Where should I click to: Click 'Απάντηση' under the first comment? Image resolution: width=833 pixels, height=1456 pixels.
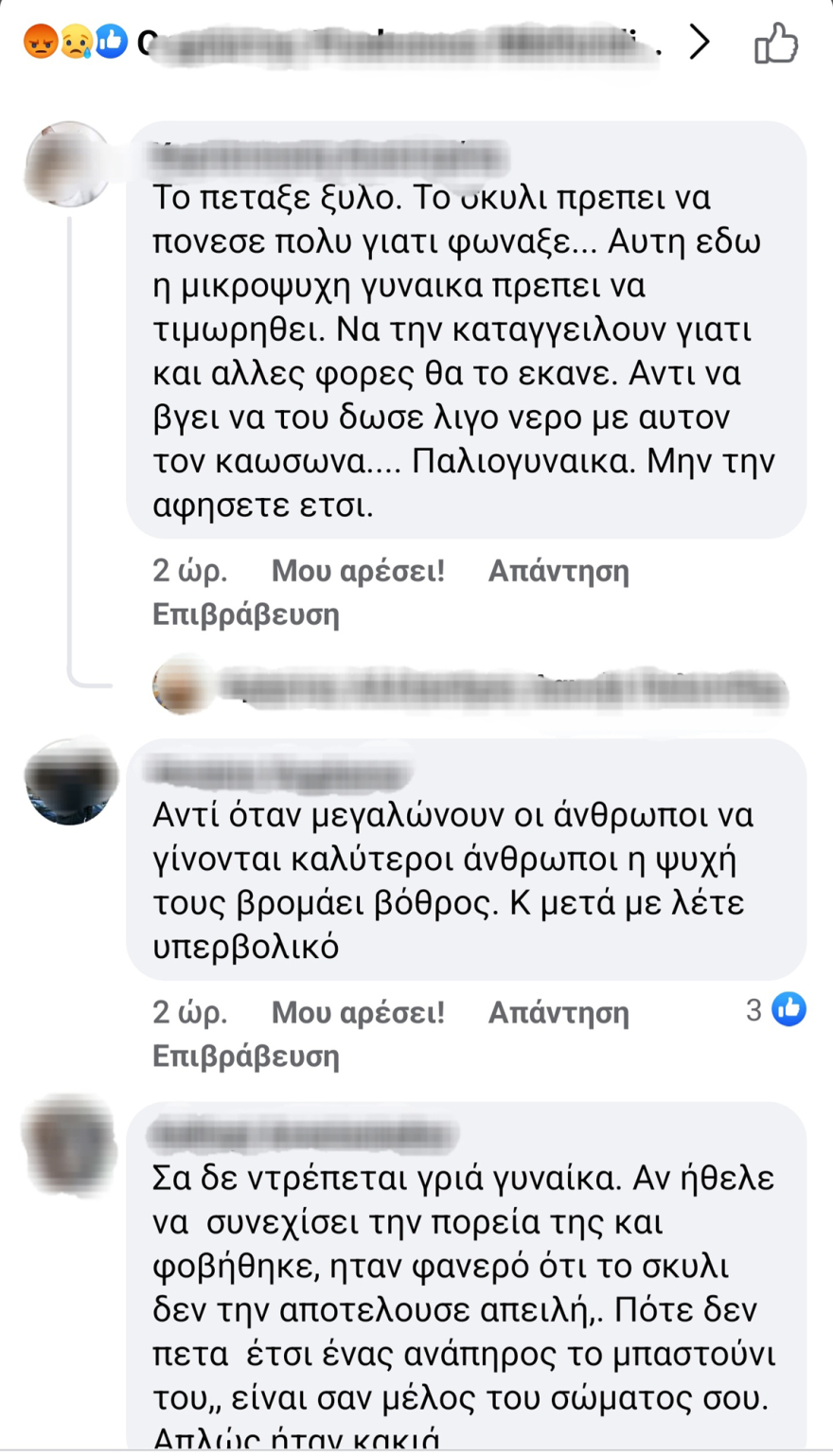click(x=559, y=571)
